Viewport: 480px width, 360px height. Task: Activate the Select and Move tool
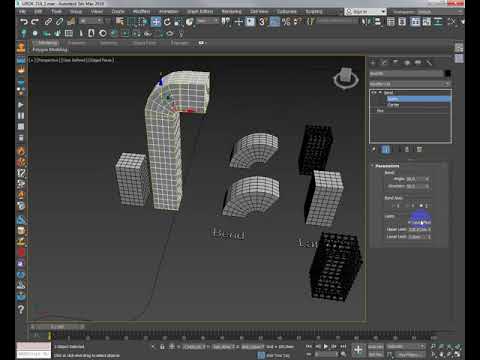(x=156, y=22)
